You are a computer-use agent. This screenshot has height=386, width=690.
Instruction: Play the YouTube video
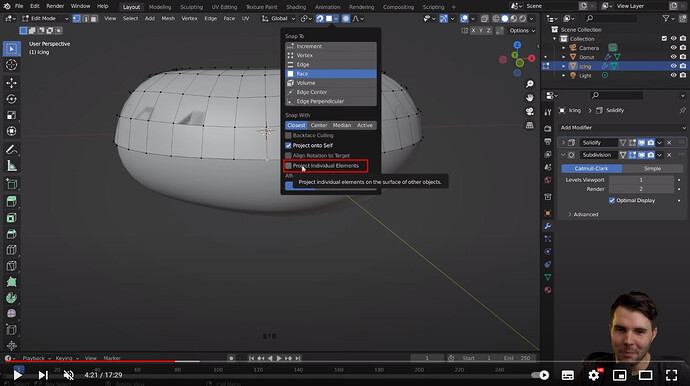pos(18,375)
